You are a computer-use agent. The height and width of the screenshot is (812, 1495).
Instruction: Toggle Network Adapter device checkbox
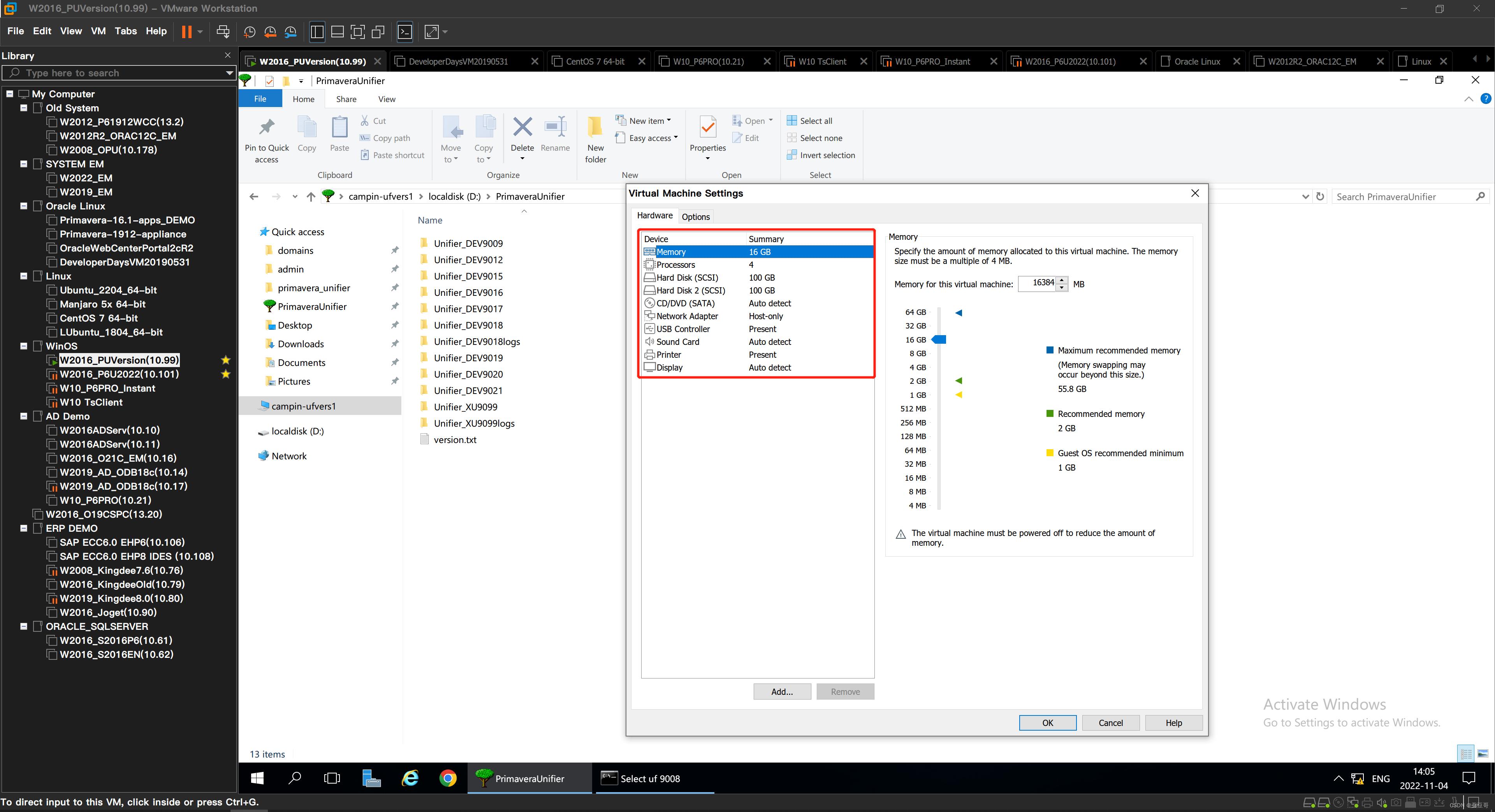pyautogui.click(x=648, y=316)
